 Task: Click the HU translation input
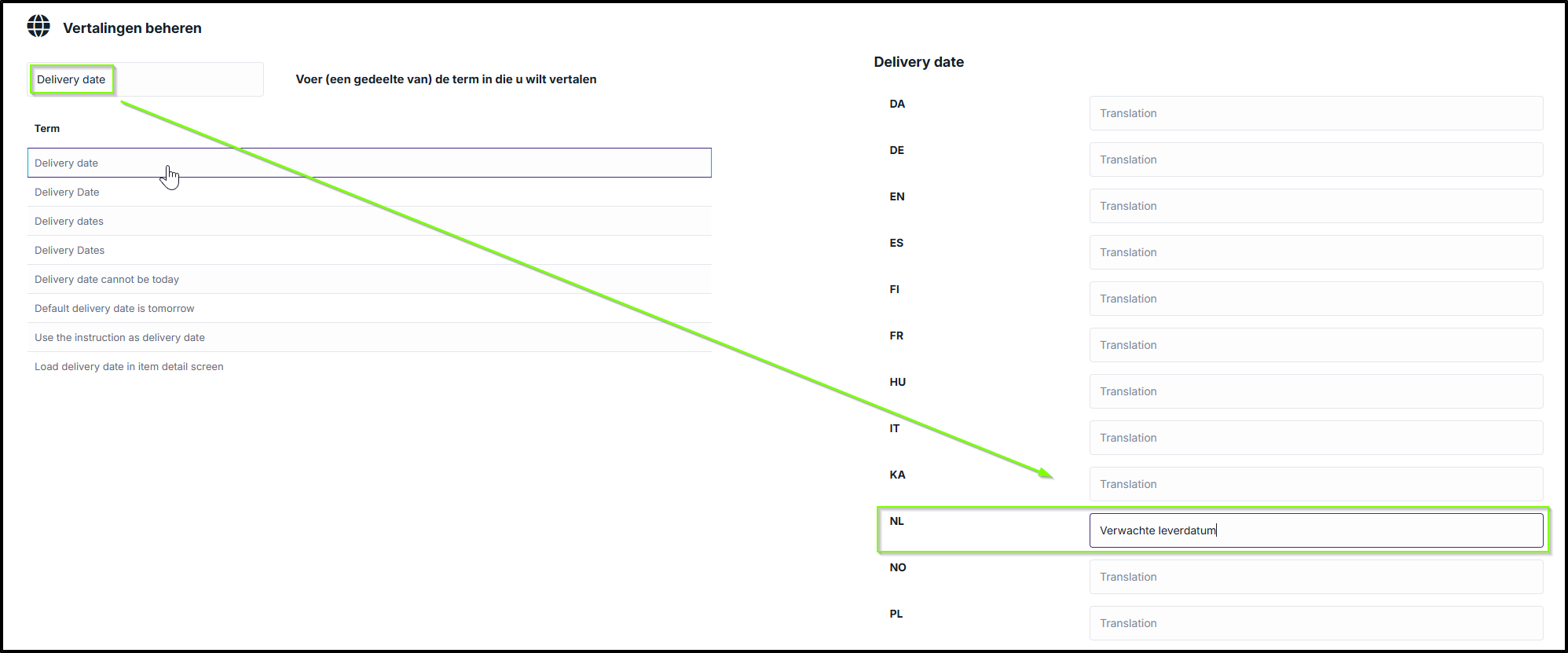[x=1316, y=391]
